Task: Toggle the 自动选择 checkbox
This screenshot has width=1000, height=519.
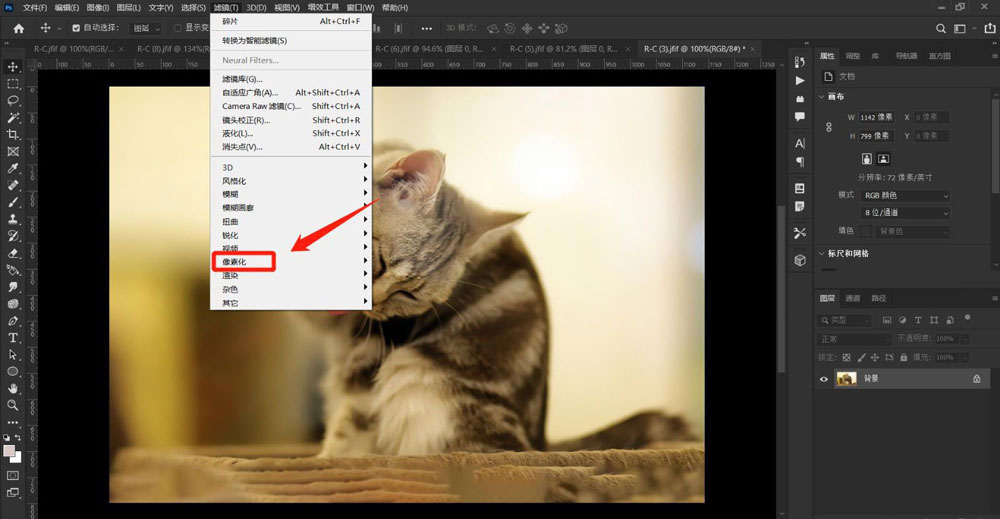Action: tap(77, 28)
